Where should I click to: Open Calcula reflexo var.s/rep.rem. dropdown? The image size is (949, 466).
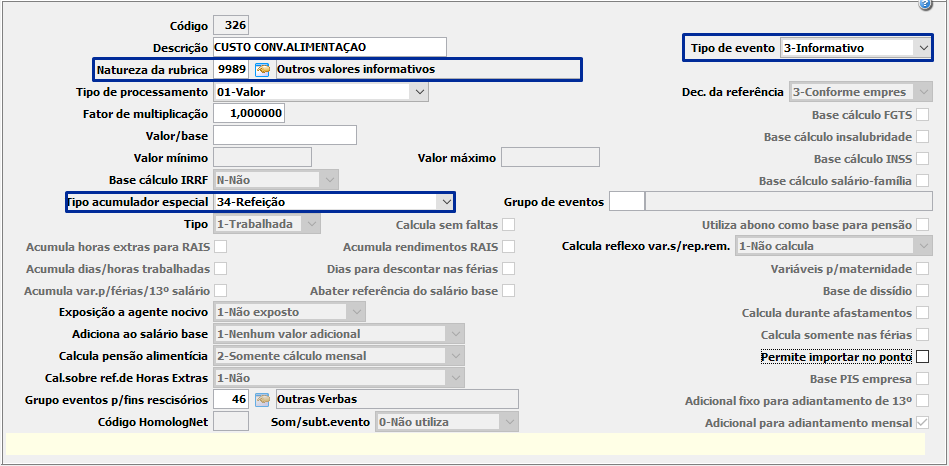pyautogui.click(x=833, y=246)
